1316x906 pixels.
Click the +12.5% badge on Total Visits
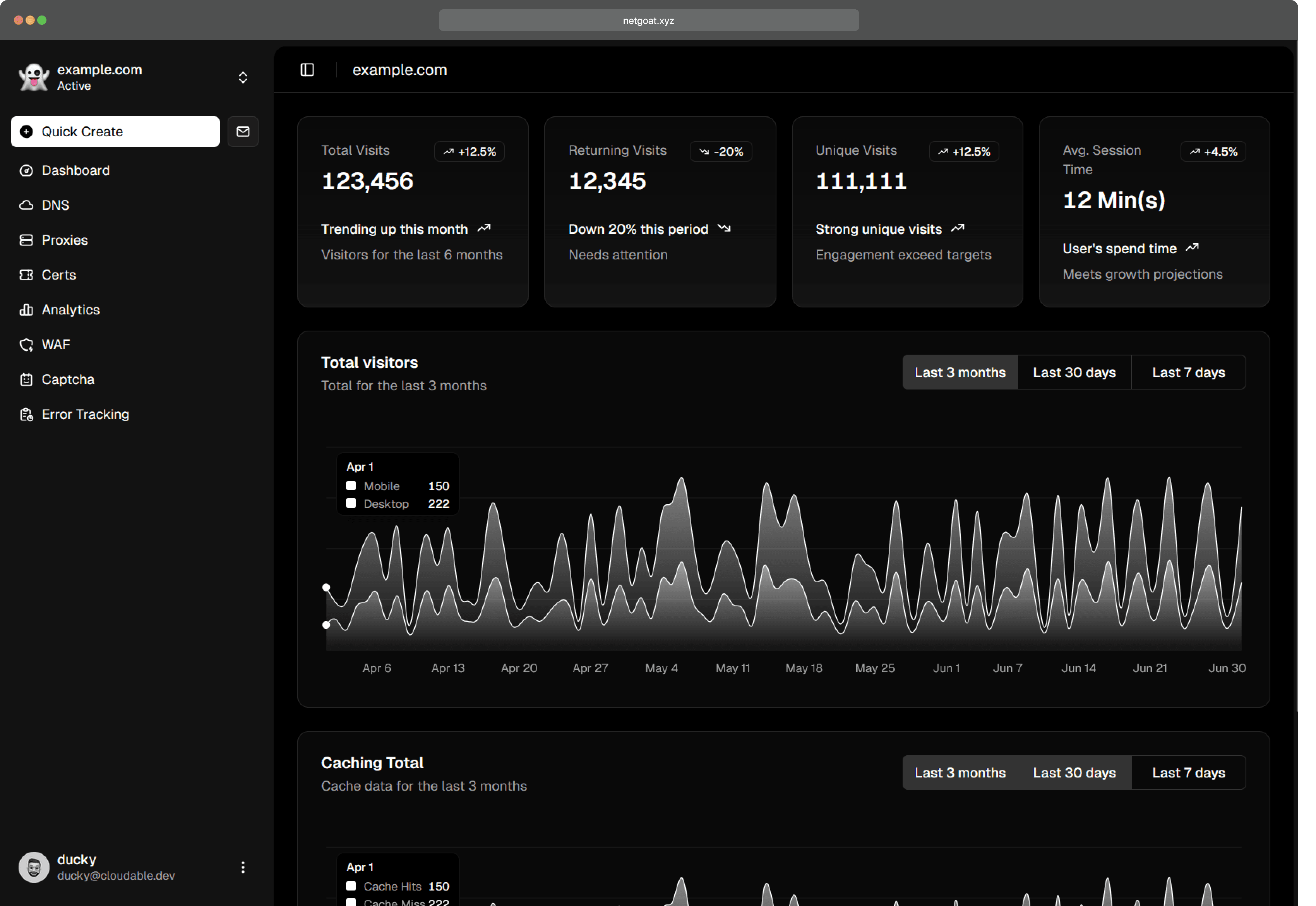click(470, 151)
